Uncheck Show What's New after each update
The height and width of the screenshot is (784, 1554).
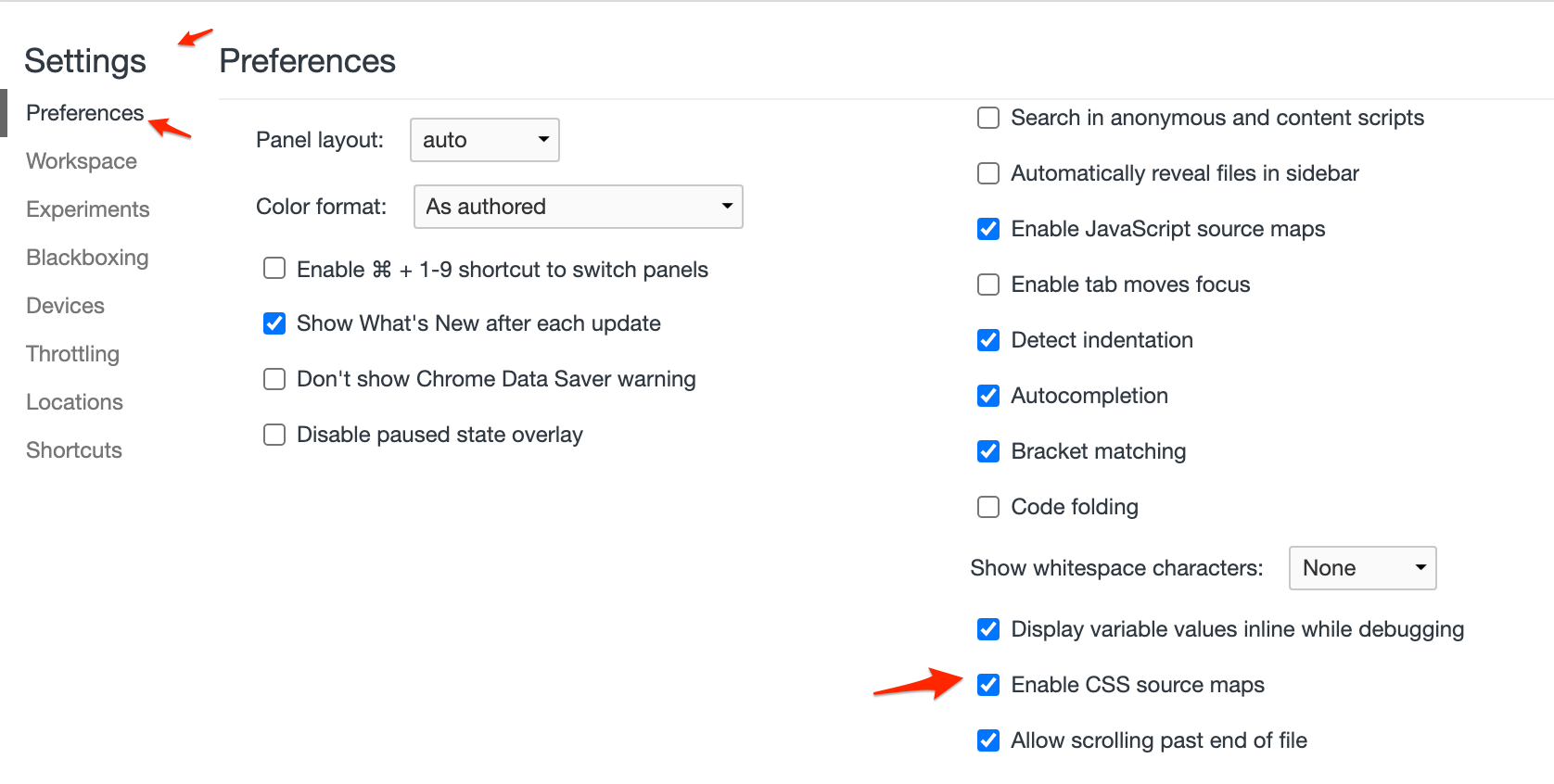(x=274, y=323)
